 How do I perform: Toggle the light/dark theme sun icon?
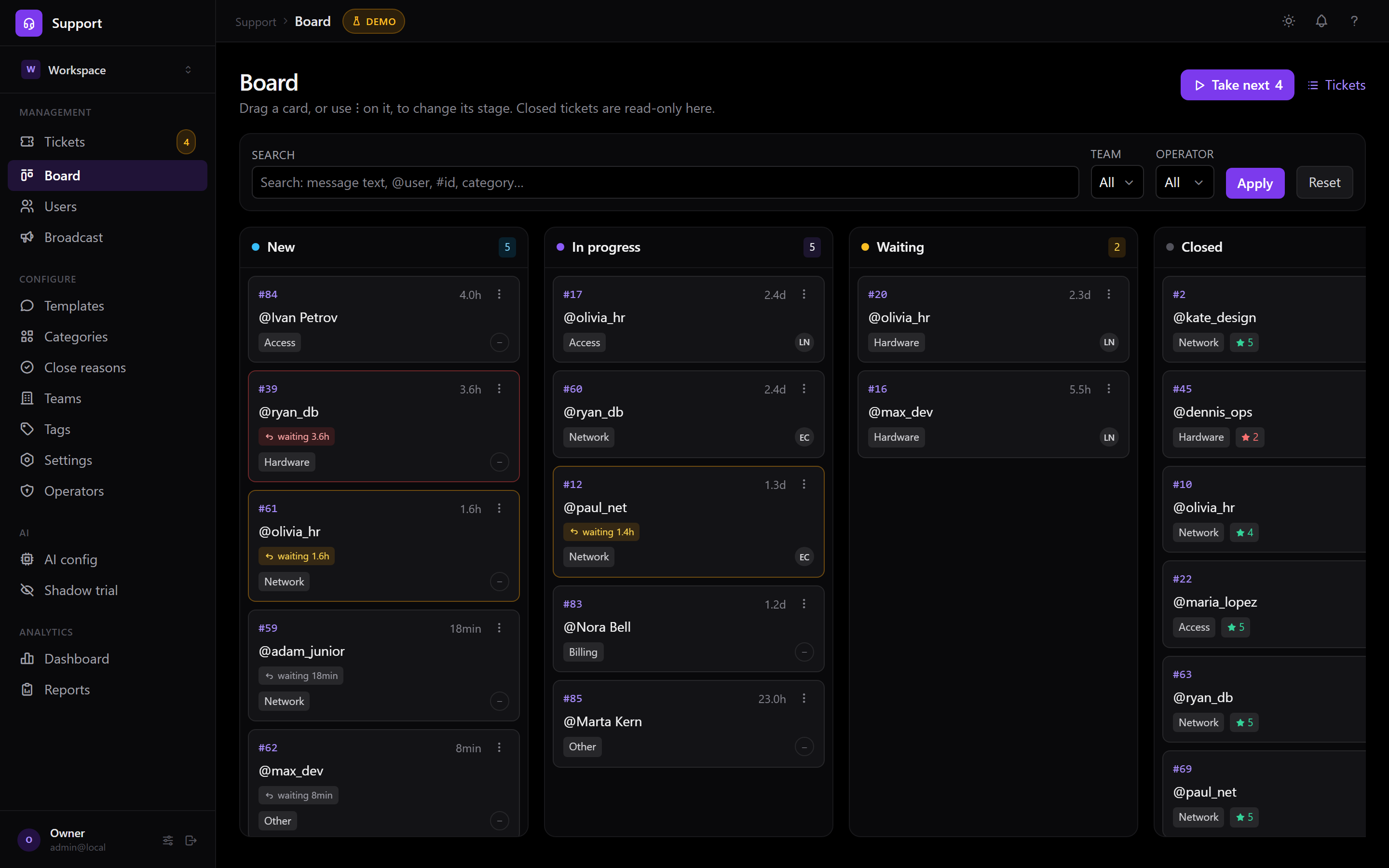1289,21
